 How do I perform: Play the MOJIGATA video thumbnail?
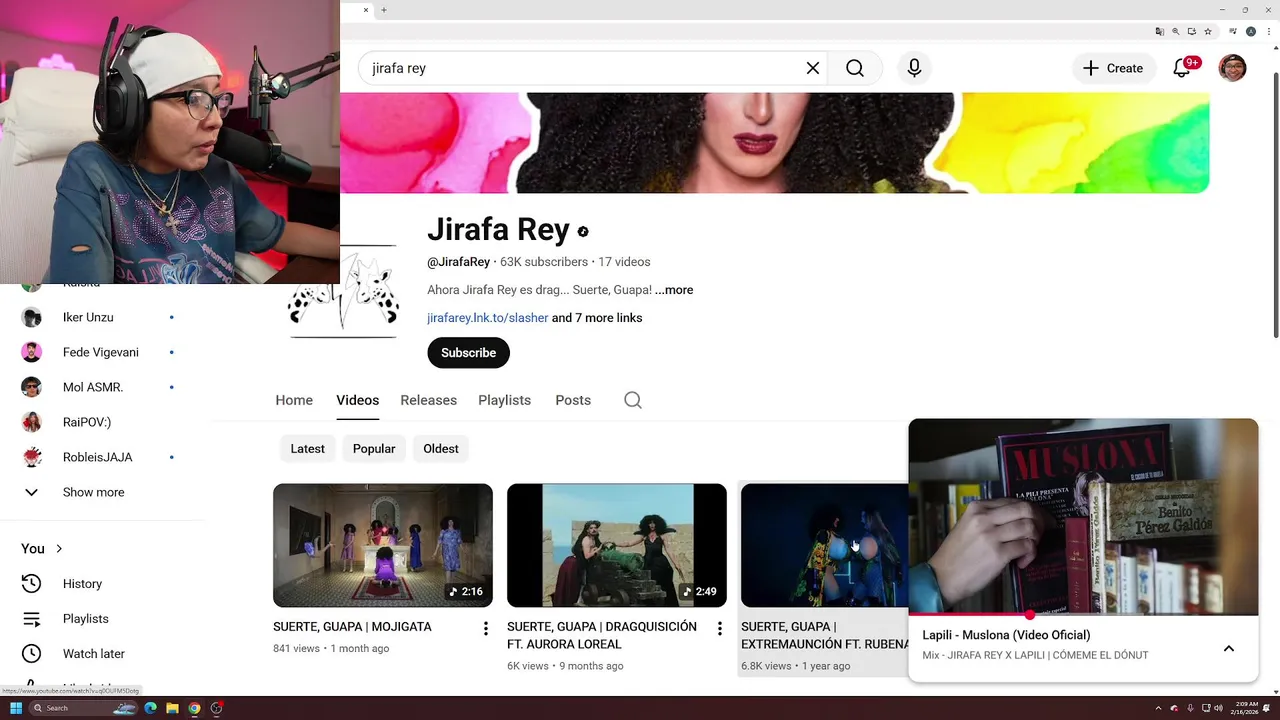click(383, 545)
